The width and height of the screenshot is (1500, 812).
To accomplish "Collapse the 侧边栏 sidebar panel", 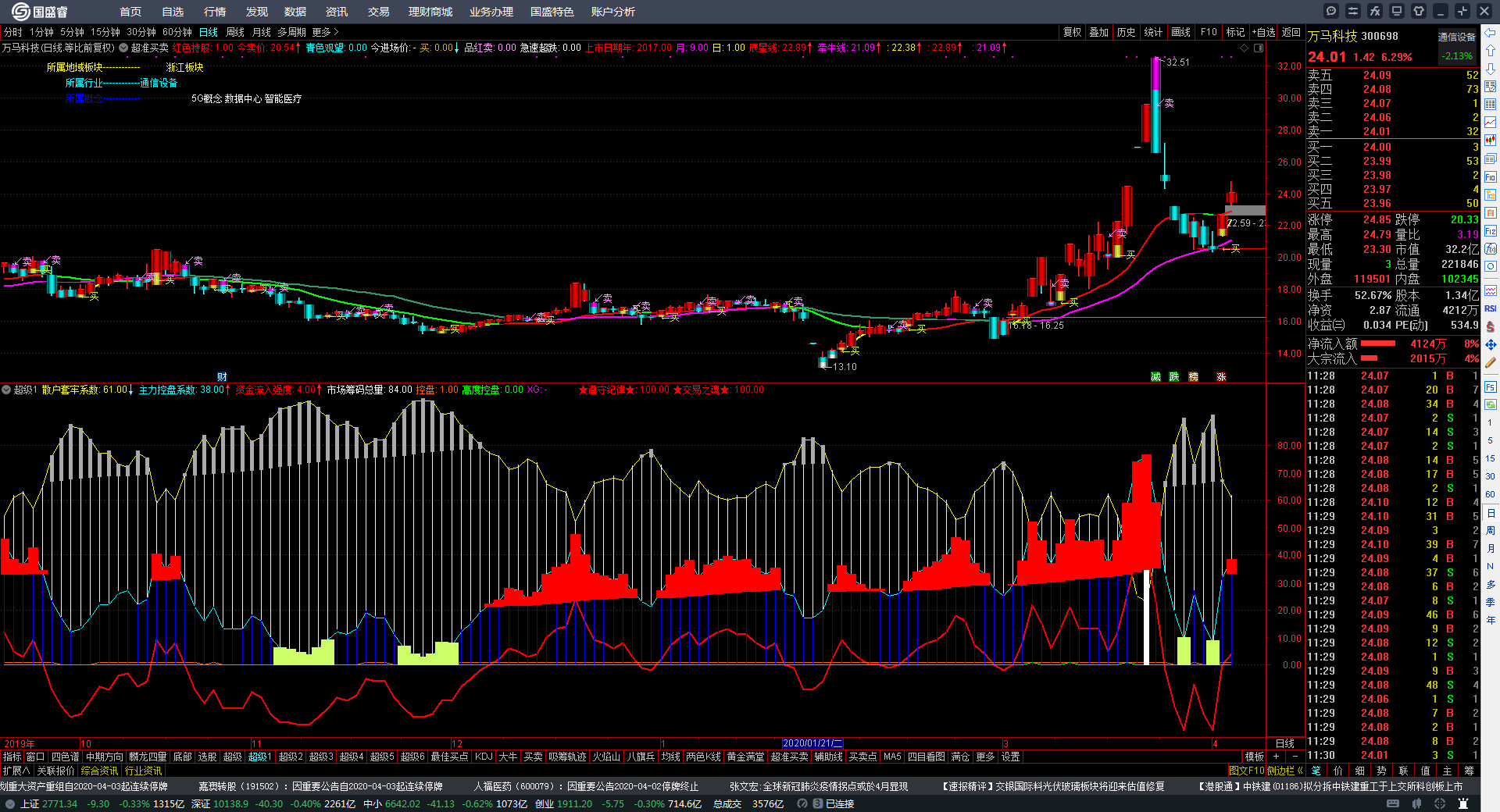I will (1285, 771).
